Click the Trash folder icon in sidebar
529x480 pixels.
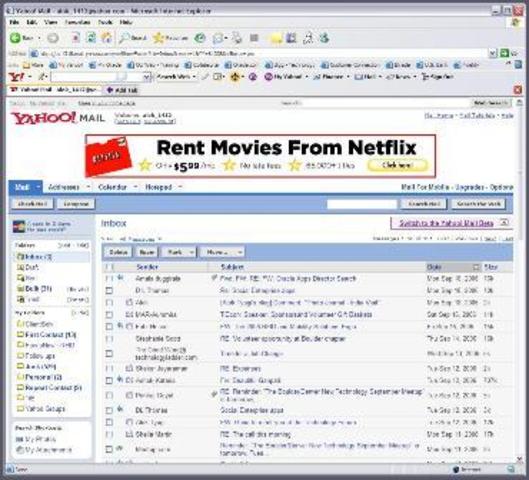(x=21, y=299)
